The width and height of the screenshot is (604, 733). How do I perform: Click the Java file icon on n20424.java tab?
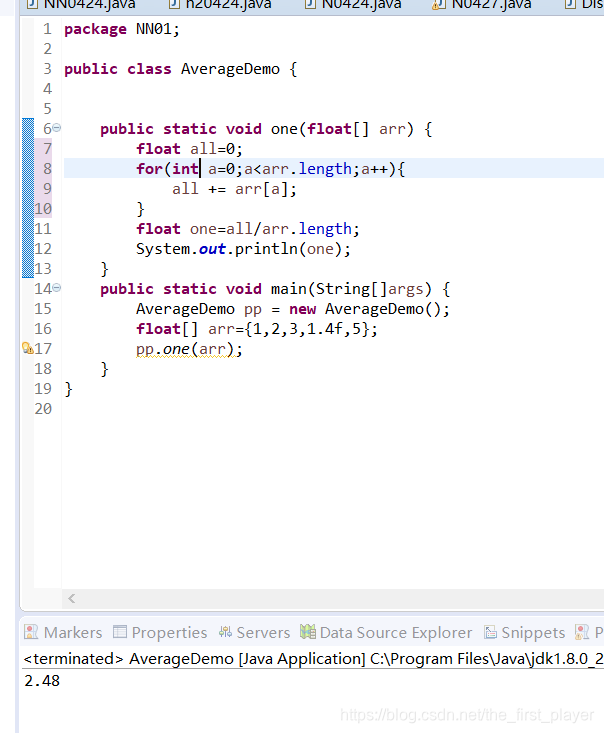[x=174, y=5]
